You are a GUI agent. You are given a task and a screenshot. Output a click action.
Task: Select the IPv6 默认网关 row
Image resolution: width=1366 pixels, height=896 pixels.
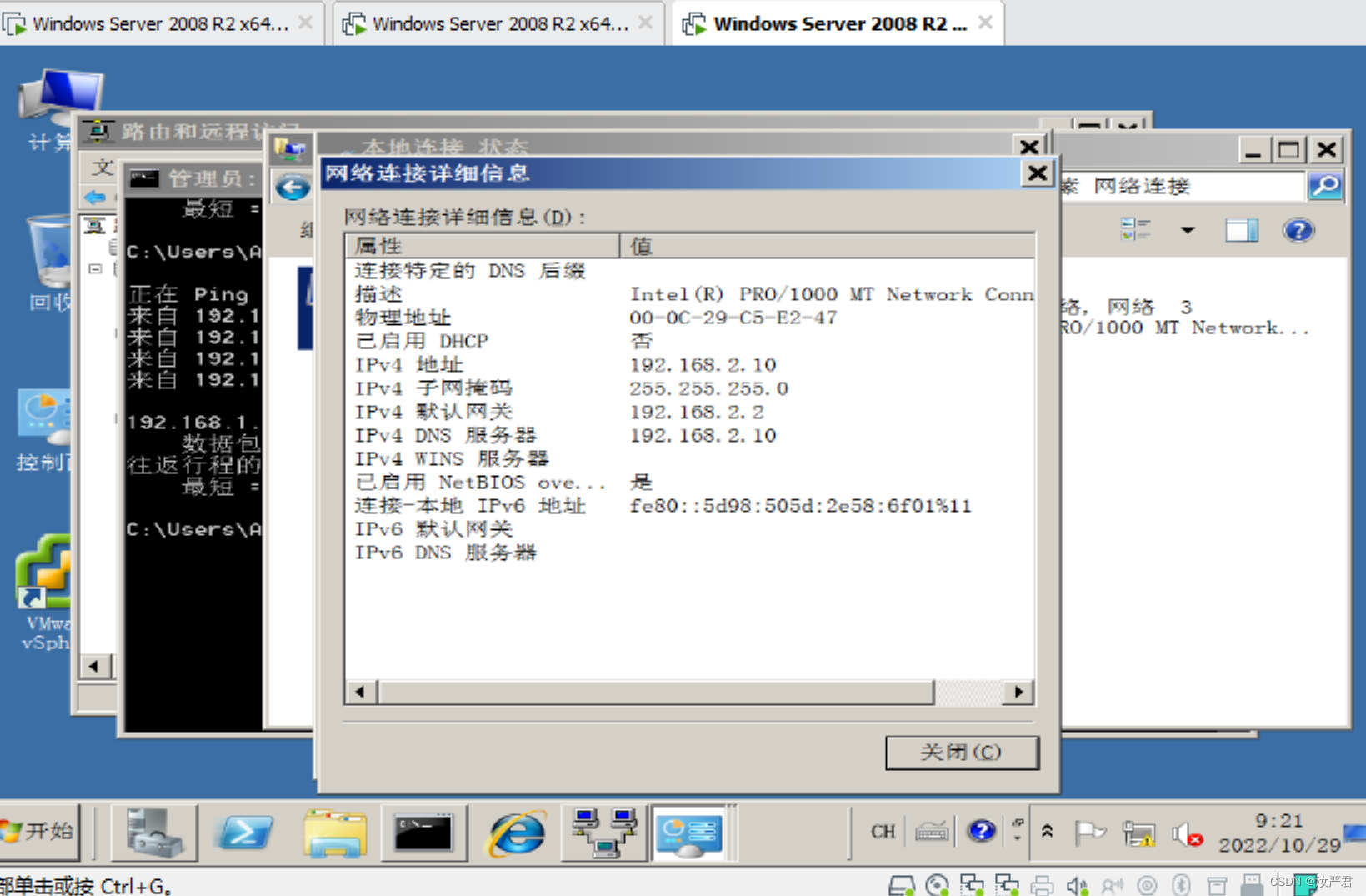(x=690, y=529)
